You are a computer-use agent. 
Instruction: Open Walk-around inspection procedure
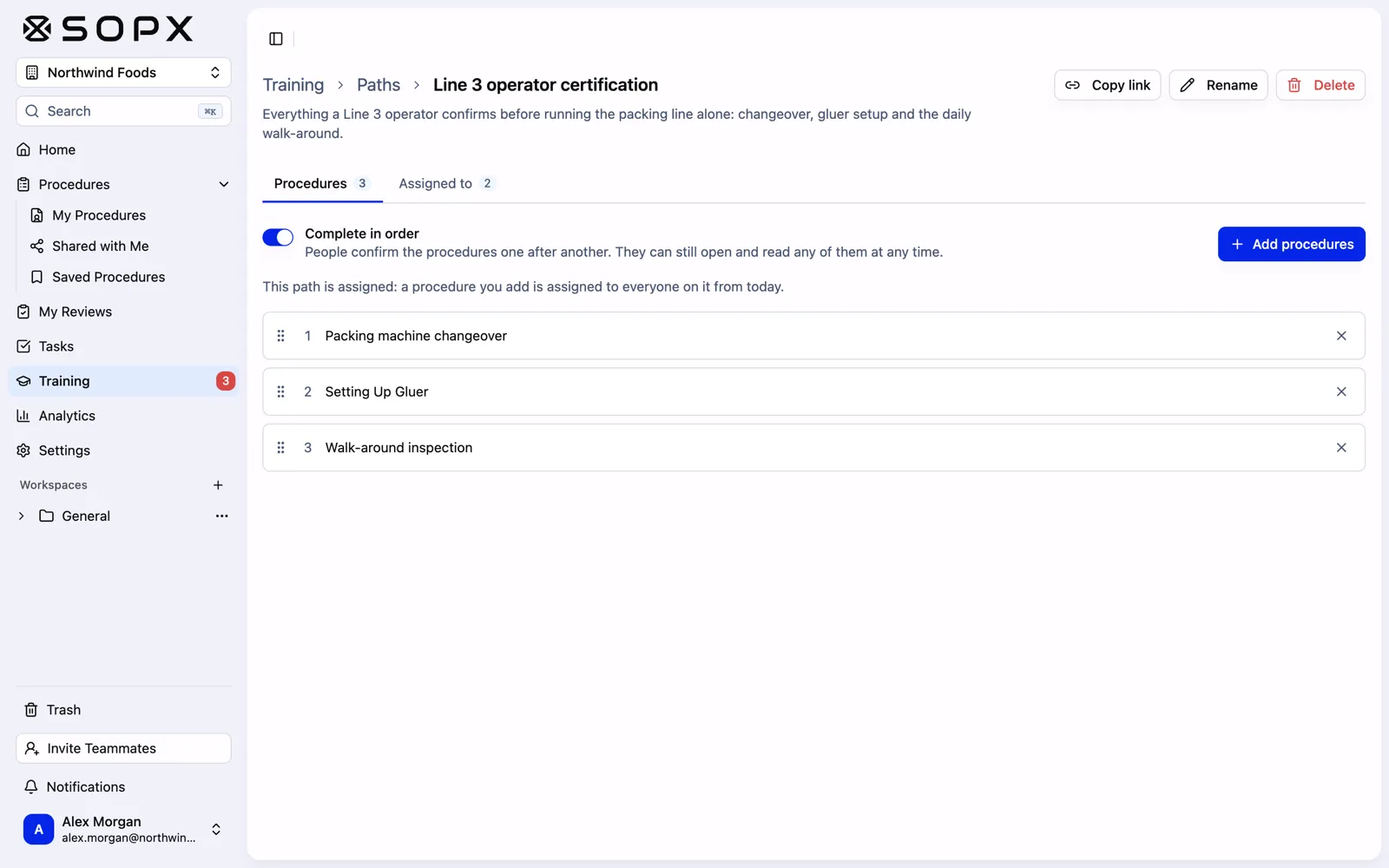(398, 448)
